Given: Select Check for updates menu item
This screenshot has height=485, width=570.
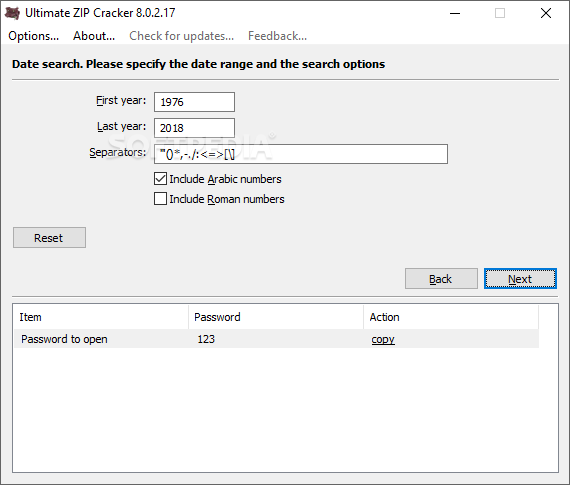Looking at the screenshot, I should pyautogui.click(x=181, y=36).
